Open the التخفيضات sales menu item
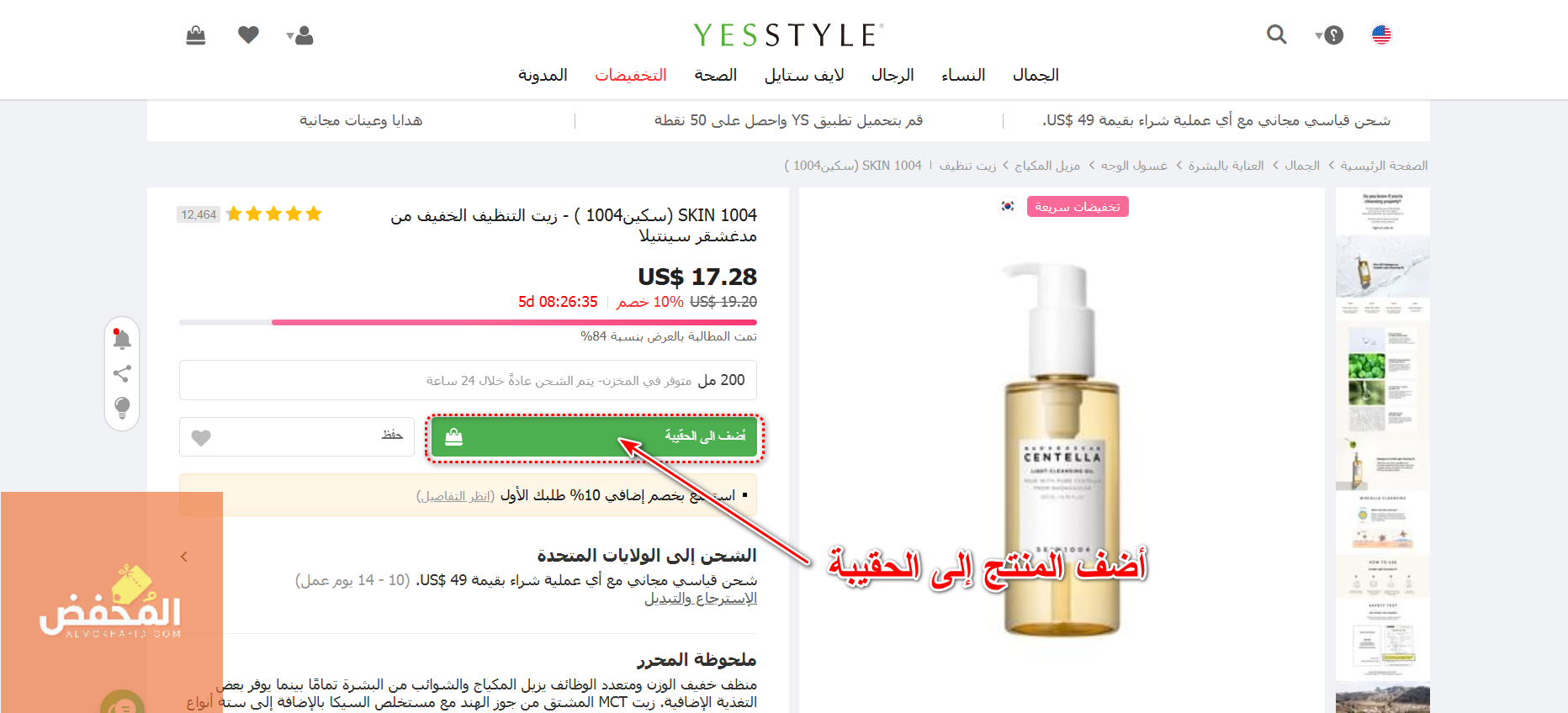The width and height of the screenshot is (1568, 713). [631, 75]
